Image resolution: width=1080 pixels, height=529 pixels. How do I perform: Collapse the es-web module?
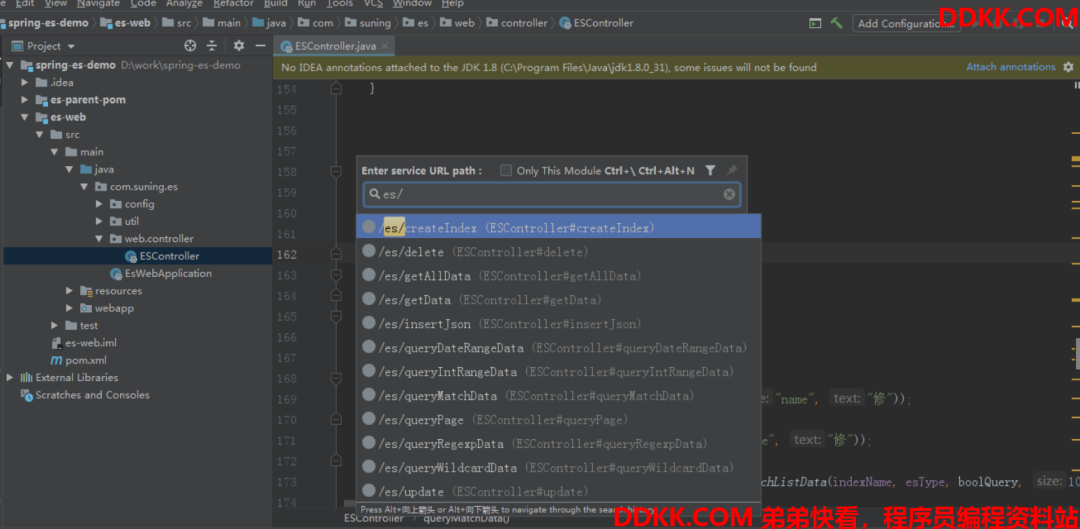point(25,117)
